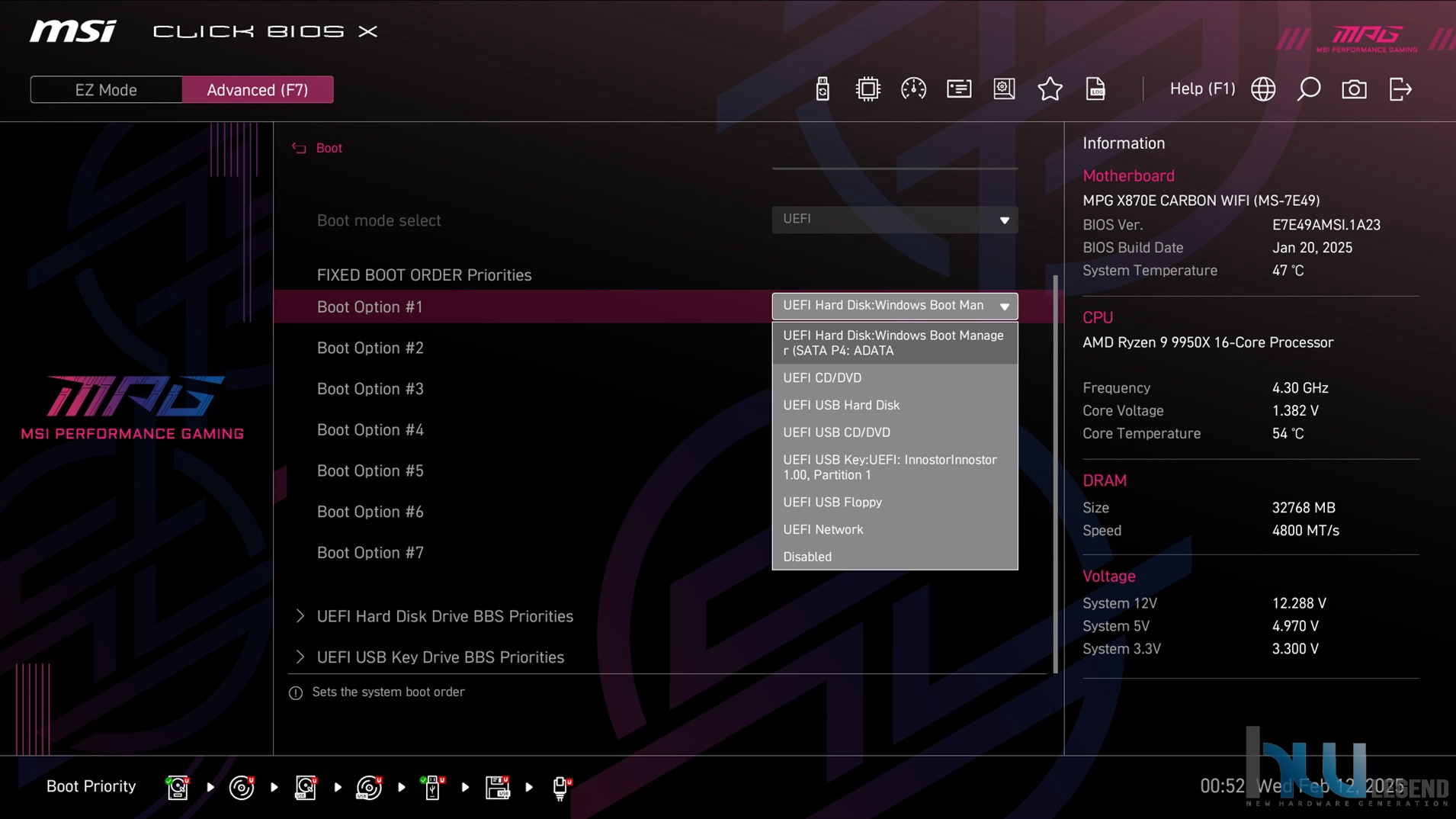Click the System Temperature 47 °C value

click(1288, 271)
